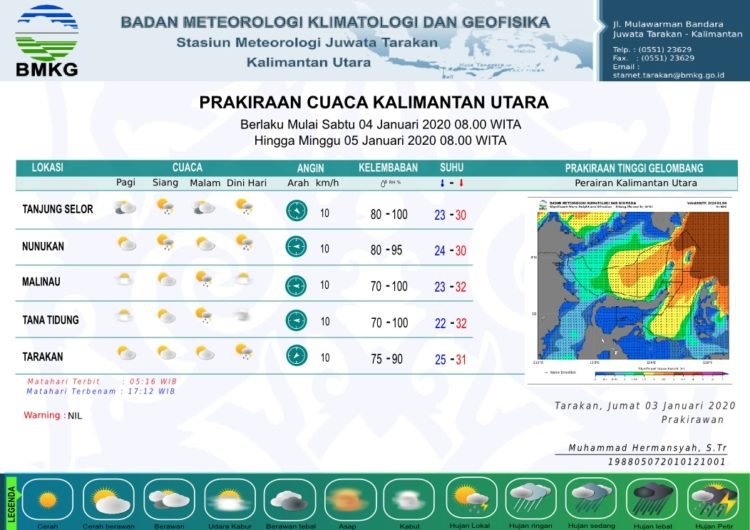
Task: Click Nunukan Siang weather icon
Action: point(165,242)
